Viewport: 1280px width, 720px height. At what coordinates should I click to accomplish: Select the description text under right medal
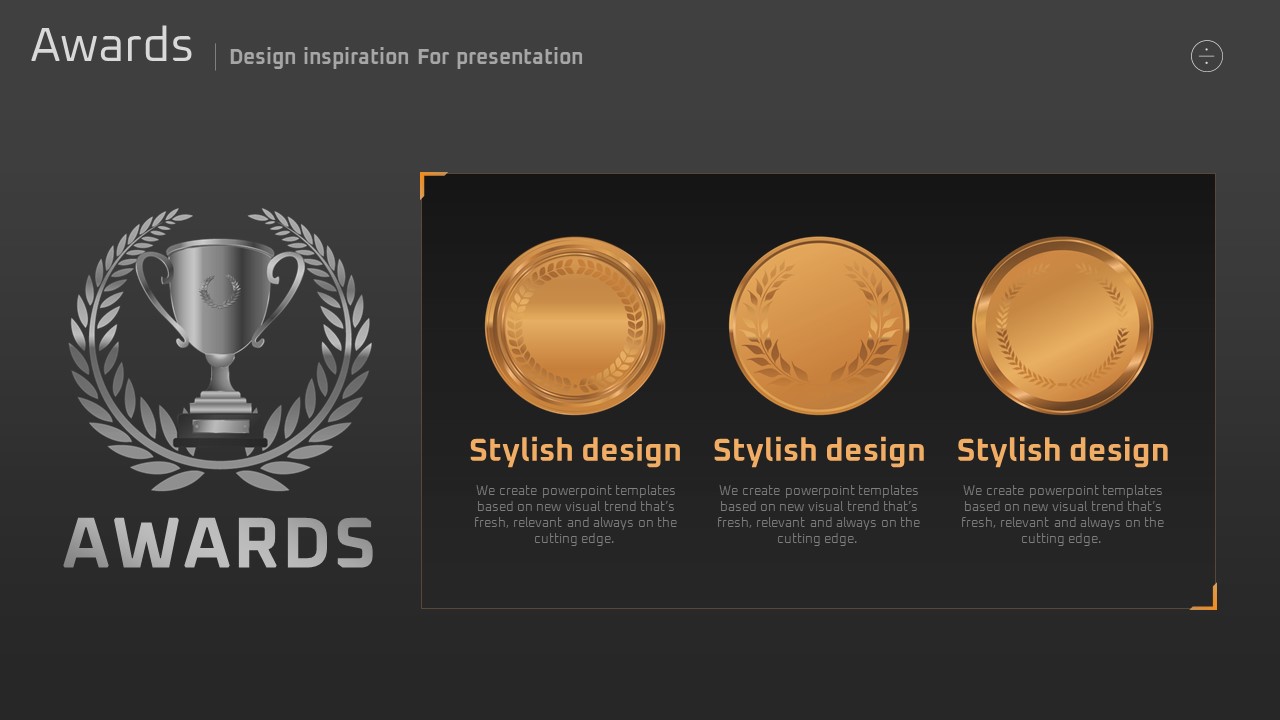(1062, 515)
